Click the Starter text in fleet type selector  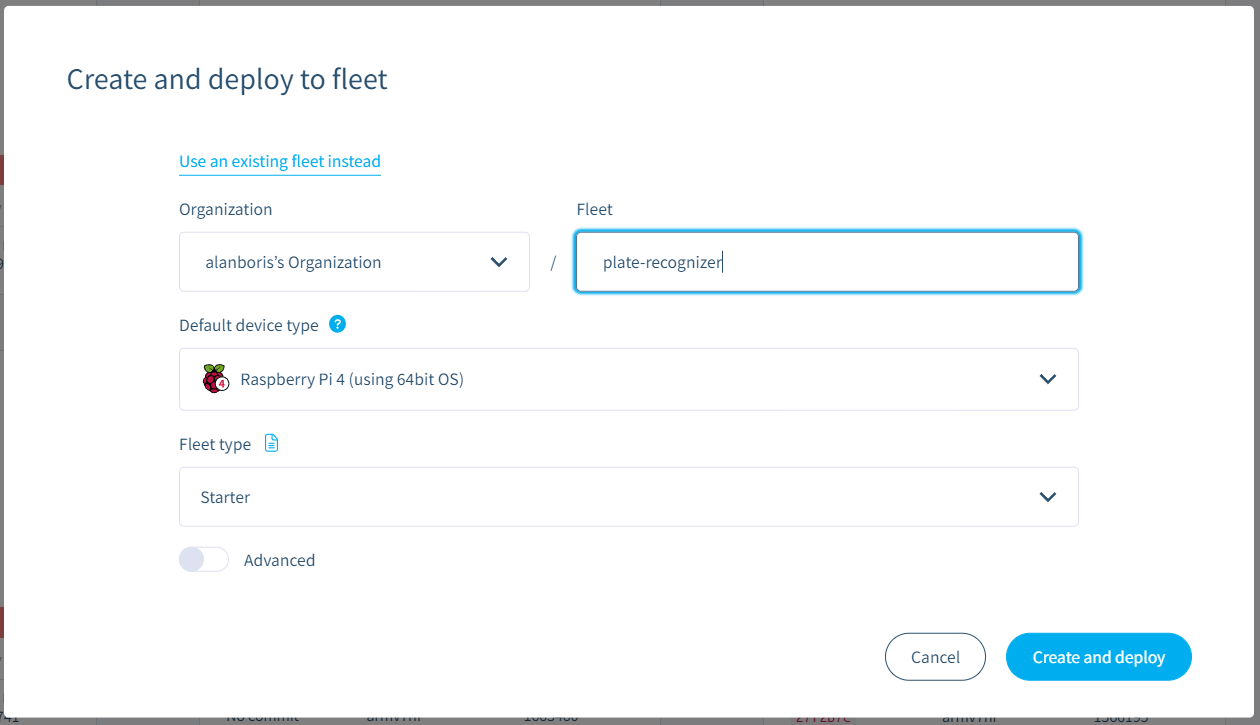pos(225,496)
